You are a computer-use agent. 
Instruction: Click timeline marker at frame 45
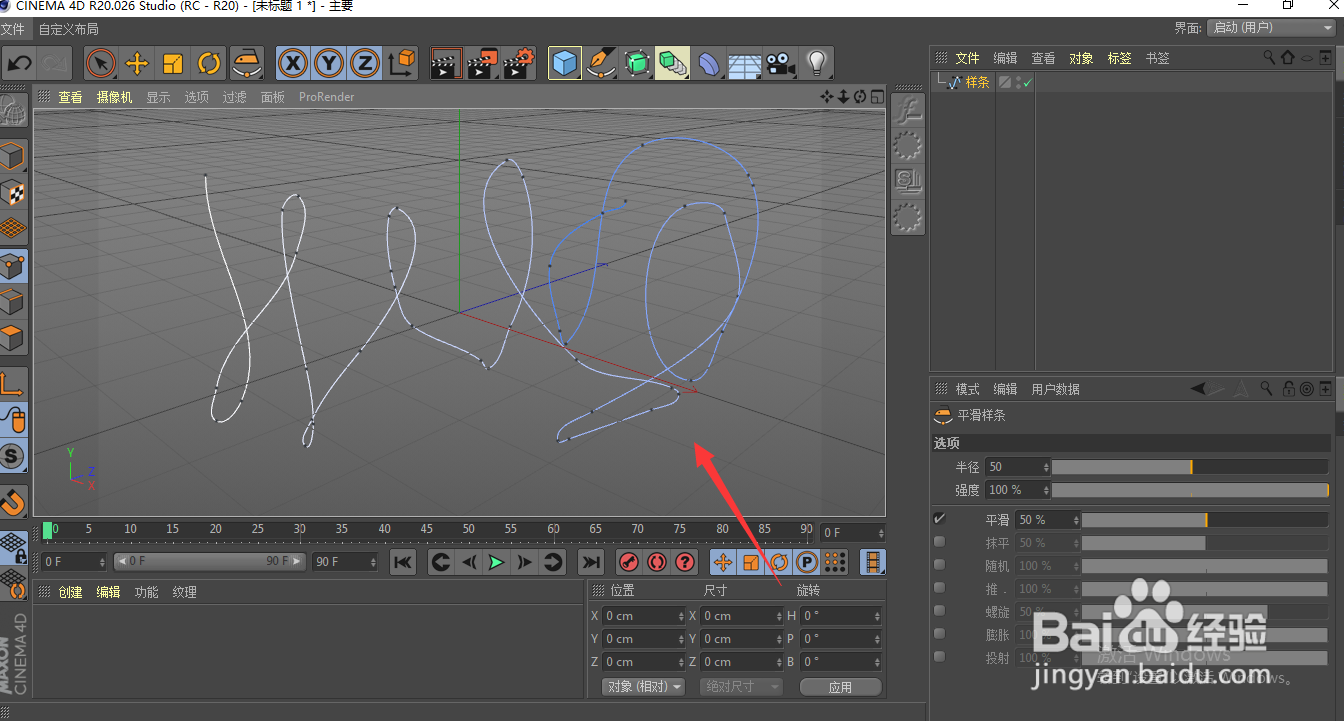(427, 529)
